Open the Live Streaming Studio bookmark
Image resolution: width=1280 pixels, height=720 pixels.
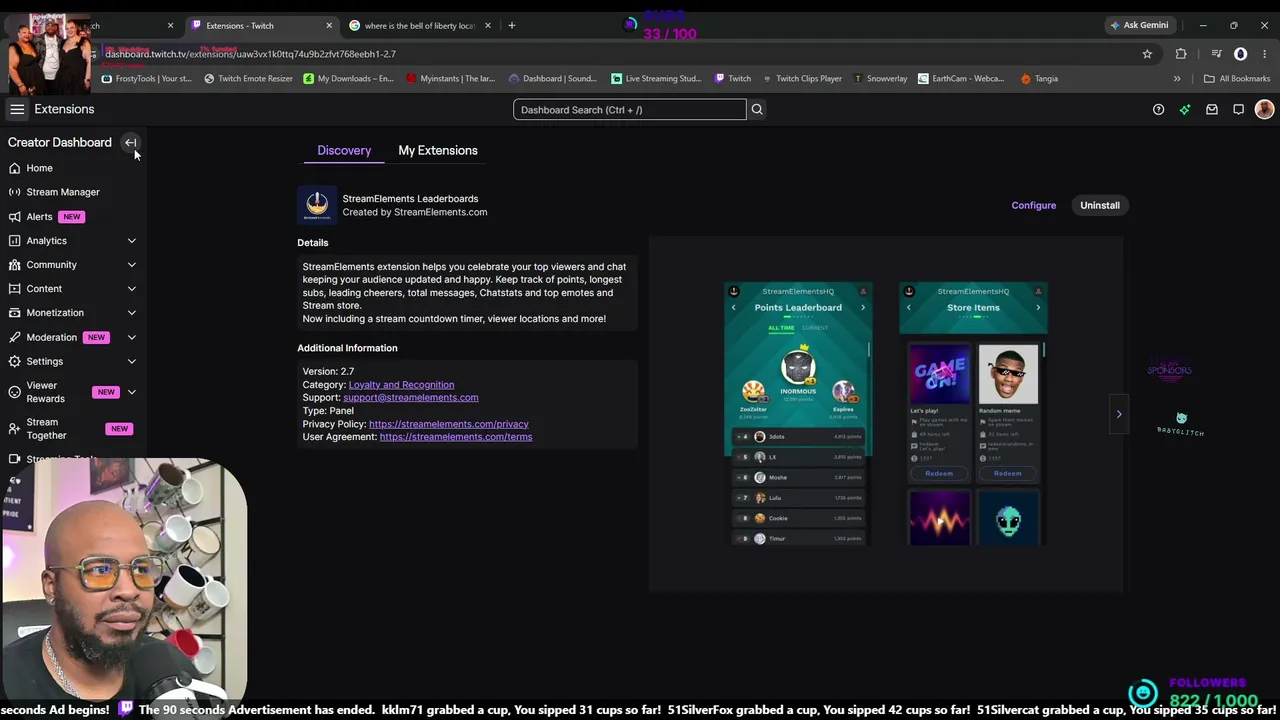[x=656, y=78]
